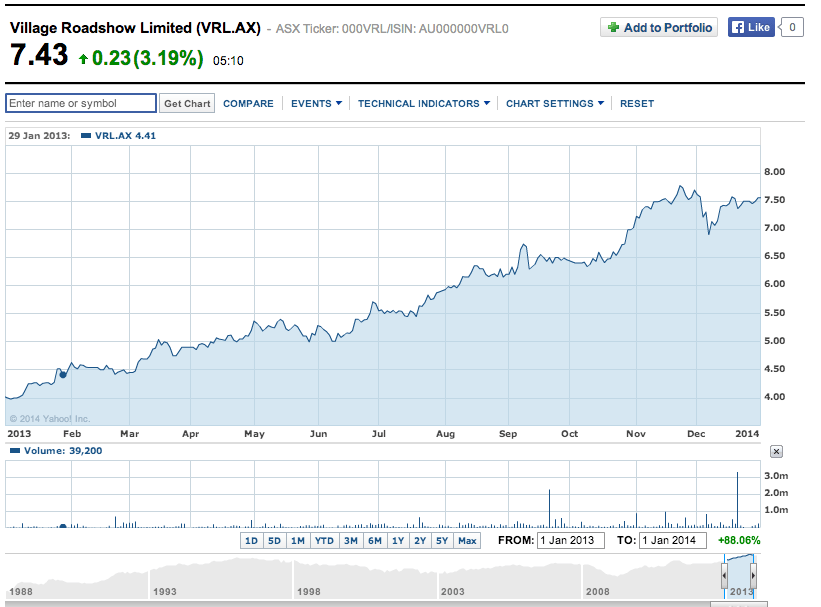Click the Facebook Like button
Screen dimensions: 821x607
click(751, 27)
